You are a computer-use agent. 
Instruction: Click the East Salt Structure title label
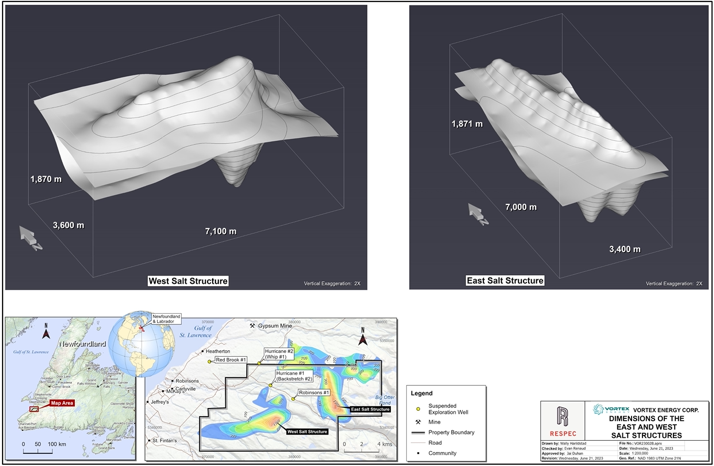504,280
